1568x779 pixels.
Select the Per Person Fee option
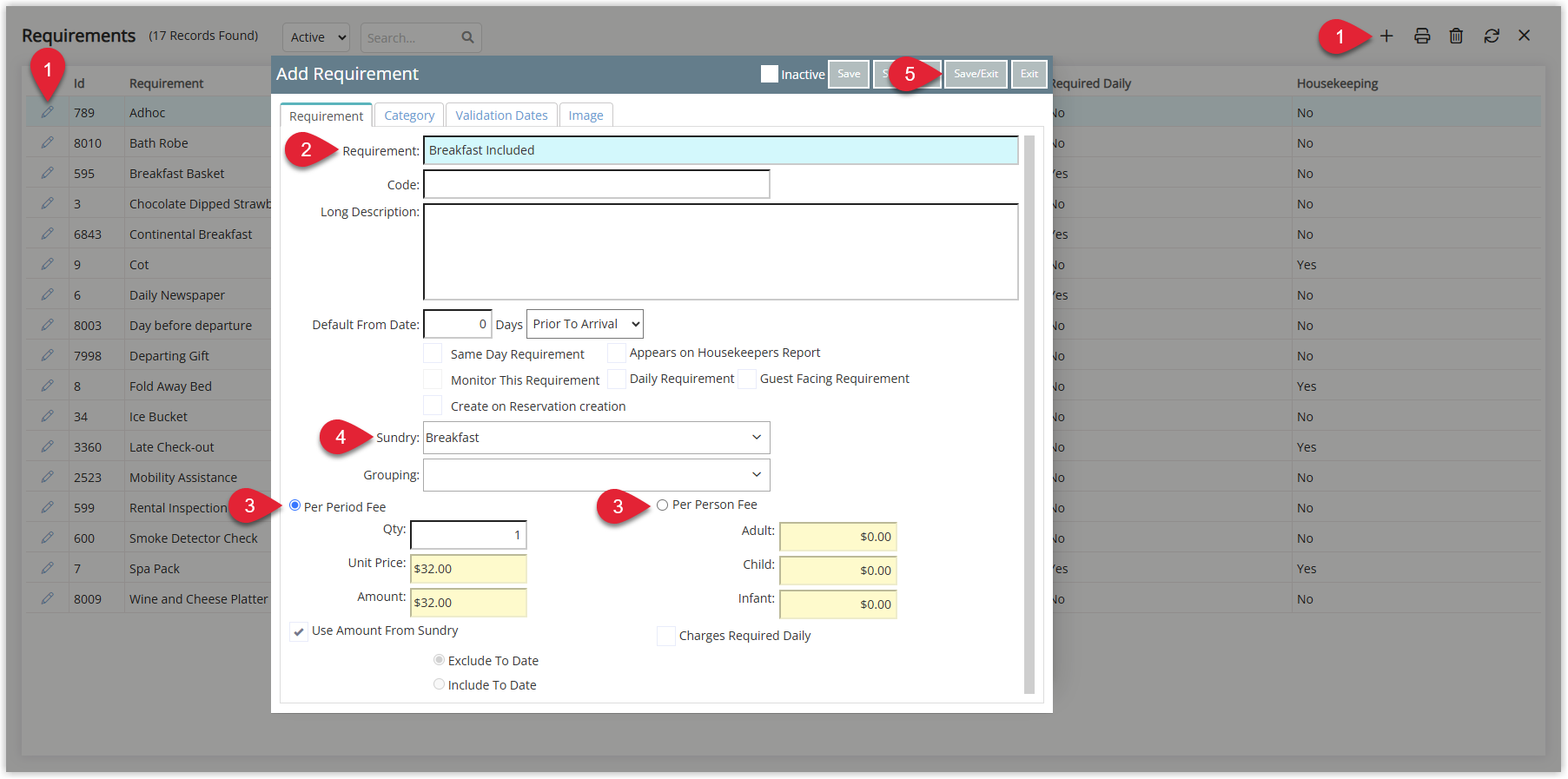tap(663, 505)
